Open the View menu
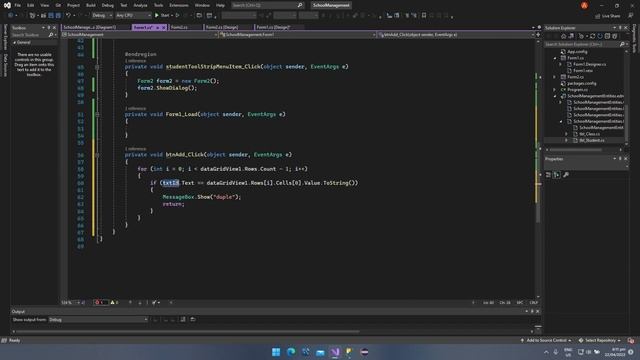Screen dimensions: 640x360 [x=44, y=5]
